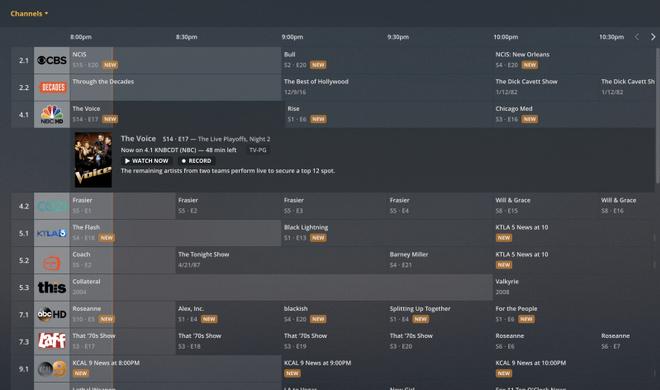Screen dimensions: 660x390
Task: Select Will & Grace S8 E15
Action: point(546,206)
